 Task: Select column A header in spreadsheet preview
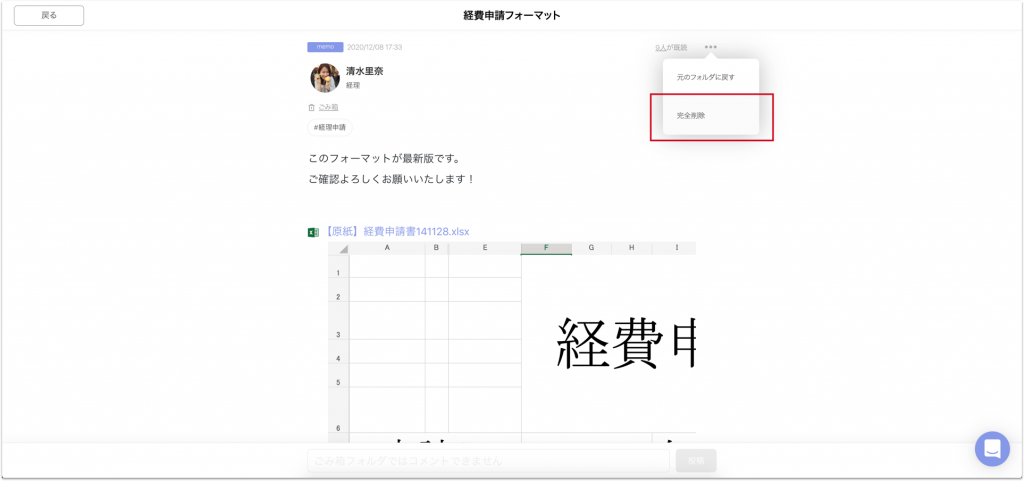click(387, 248)
